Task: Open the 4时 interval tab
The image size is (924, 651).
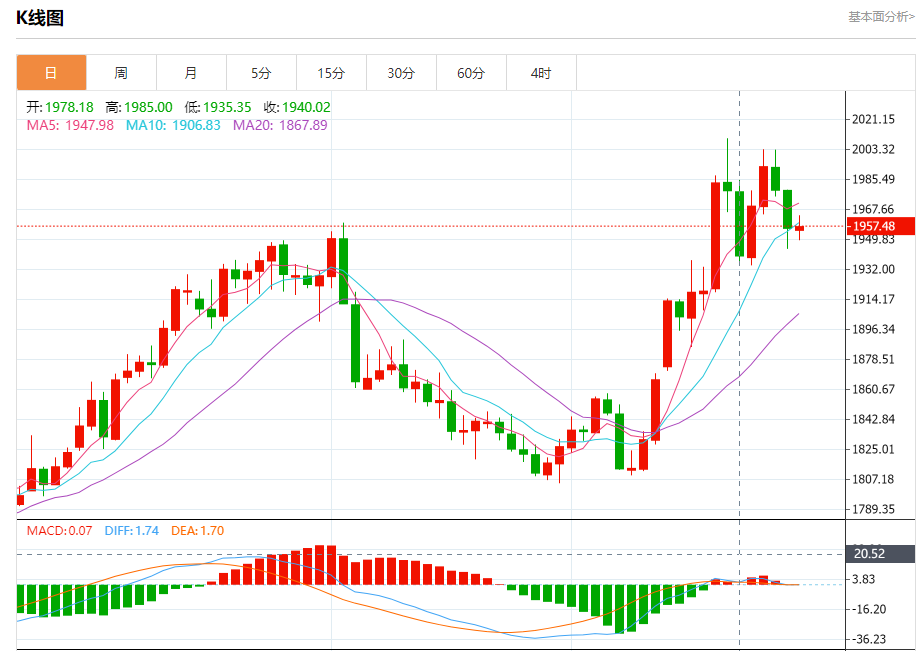Action: point(541,73)
